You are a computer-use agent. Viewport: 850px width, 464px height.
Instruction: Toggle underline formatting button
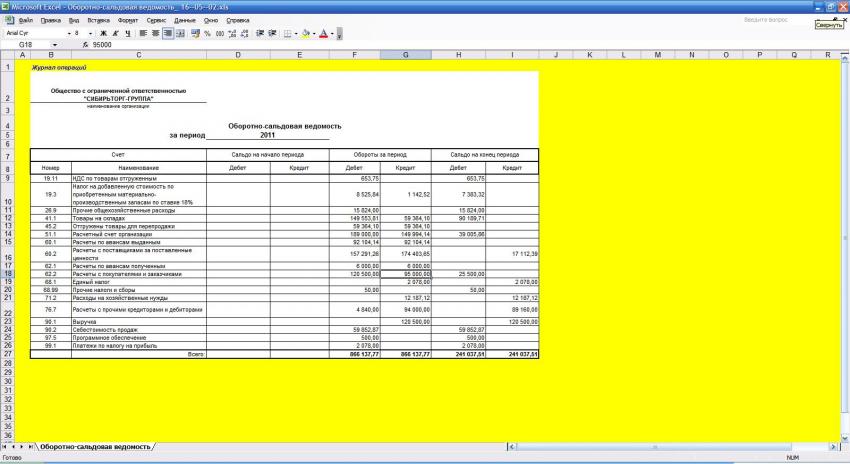pos(129,33)
